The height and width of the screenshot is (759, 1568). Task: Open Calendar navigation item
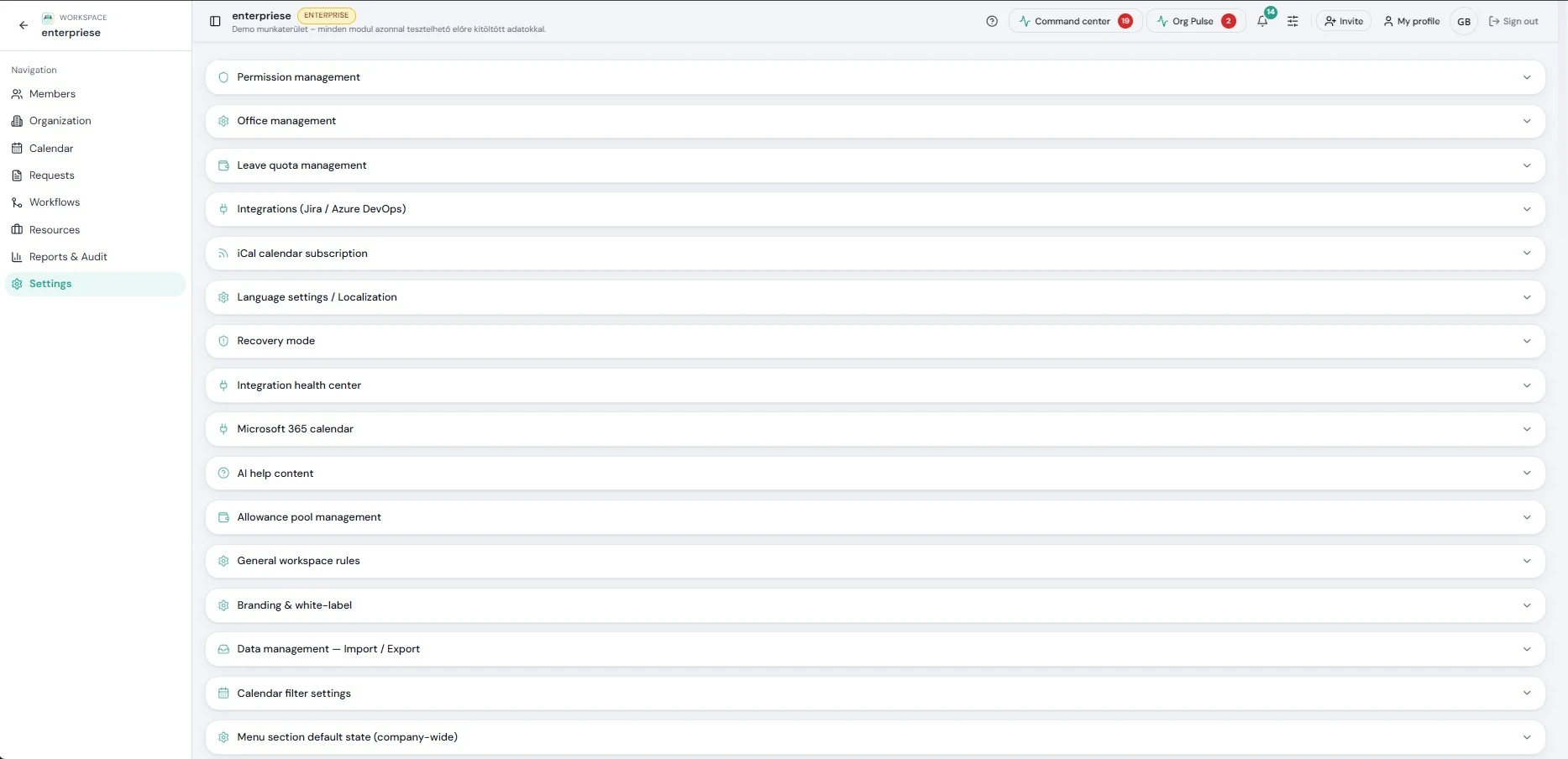pos(95,149)
